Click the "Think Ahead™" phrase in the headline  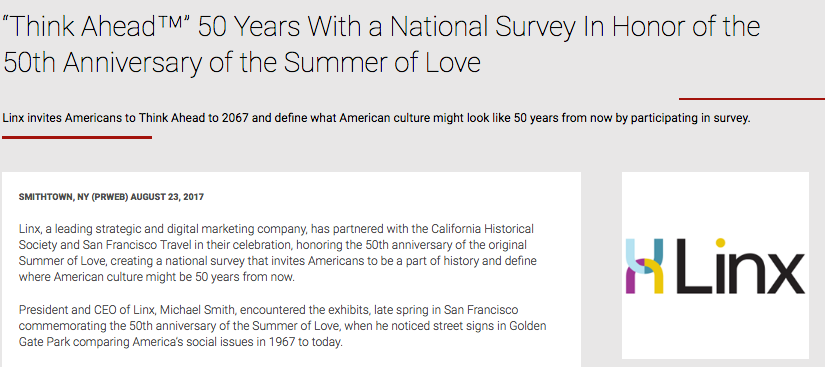(96, 26)
